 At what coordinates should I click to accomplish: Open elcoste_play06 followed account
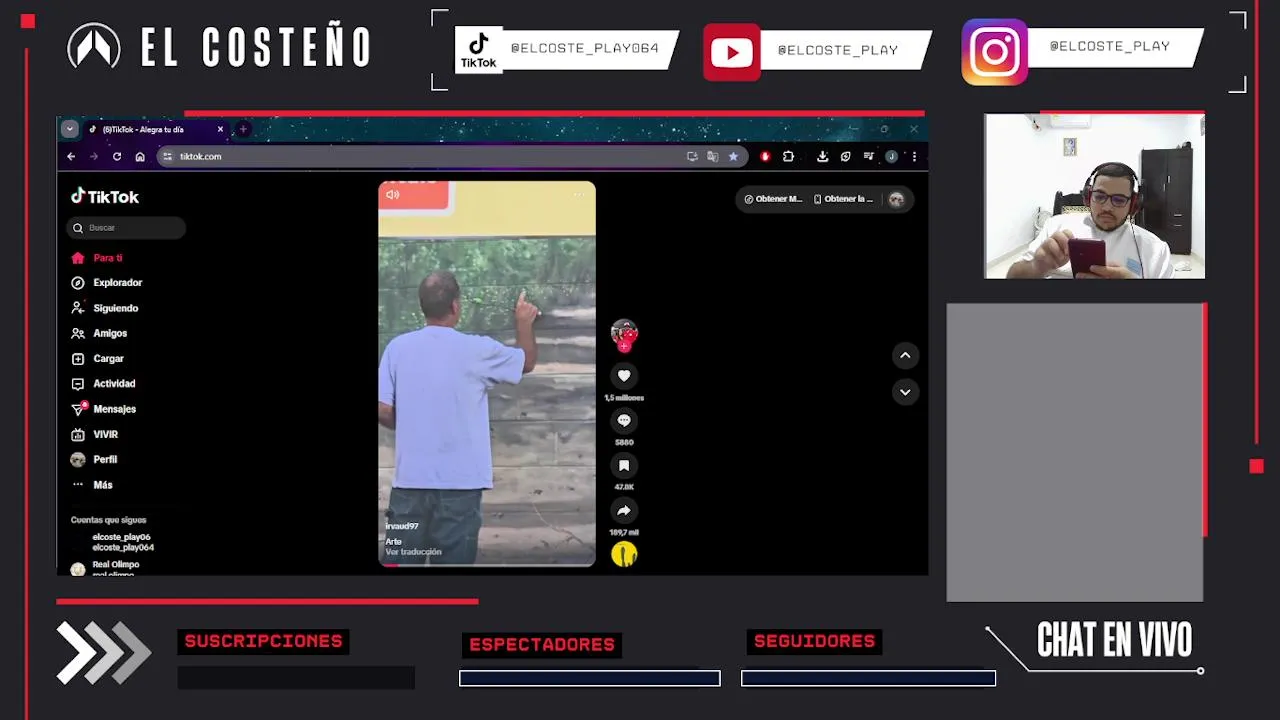tap(121, 542)
